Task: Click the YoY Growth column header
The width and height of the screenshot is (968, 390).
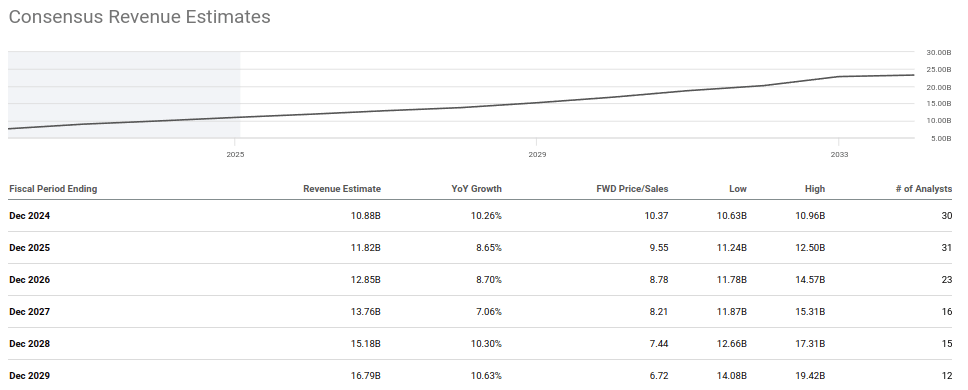Action: click(x=477, y=189)
